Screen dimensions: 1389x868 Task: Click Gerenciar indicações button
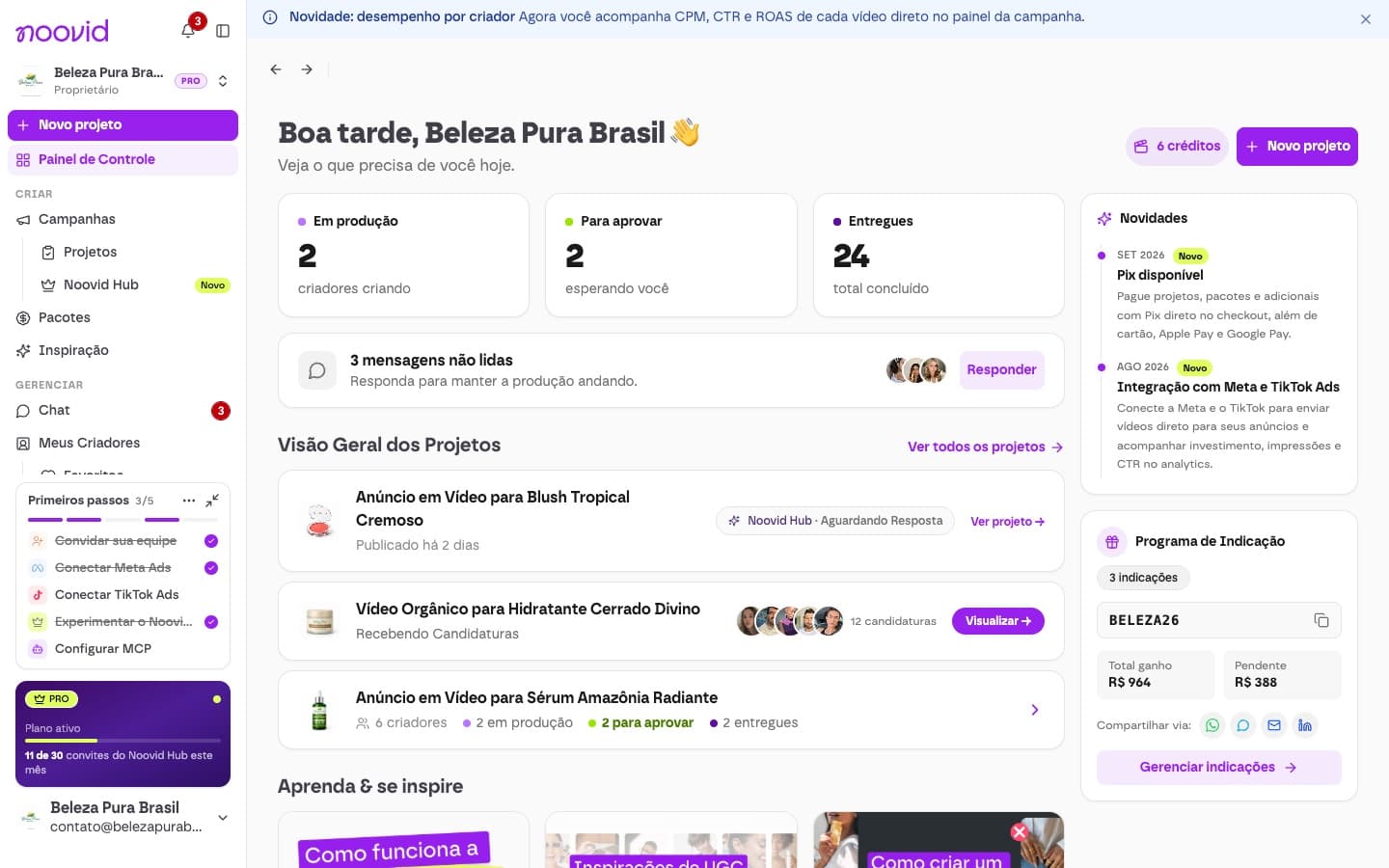click(x=1218, y=768)
